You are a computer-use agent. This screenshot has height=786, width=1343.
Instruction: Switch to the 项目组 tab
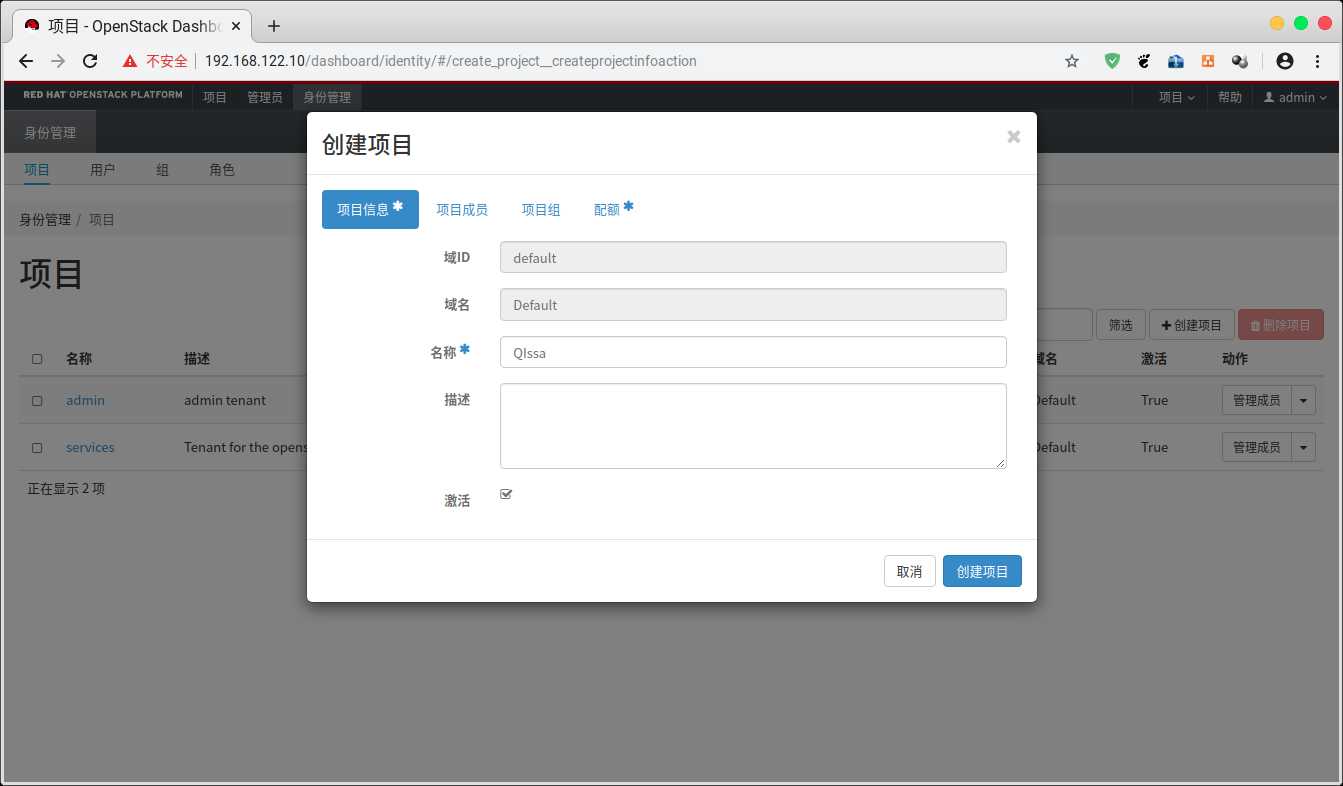pyautogui.click(x=541, y=210)
